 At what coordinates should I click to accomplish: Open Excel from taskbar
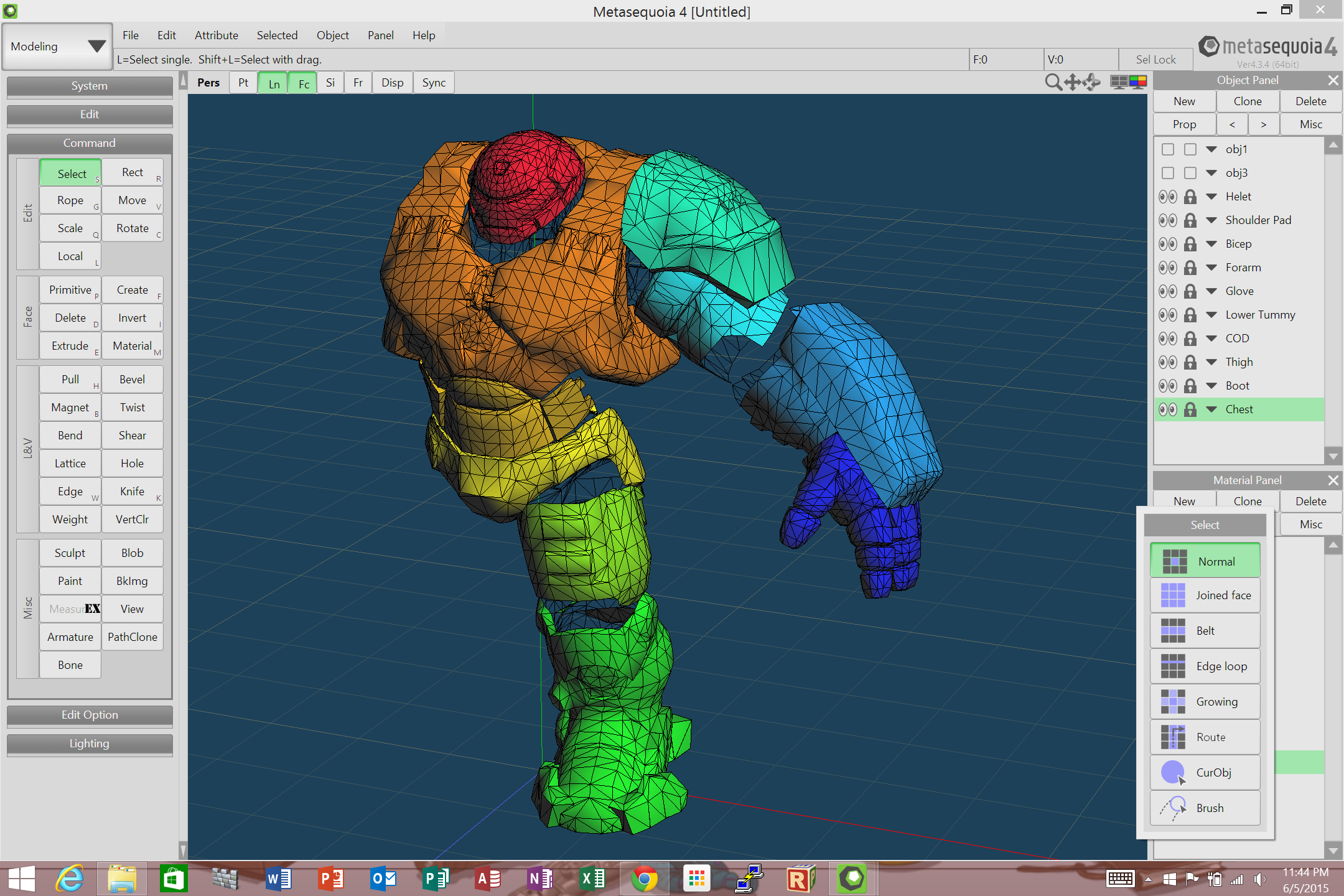[592, 879]
